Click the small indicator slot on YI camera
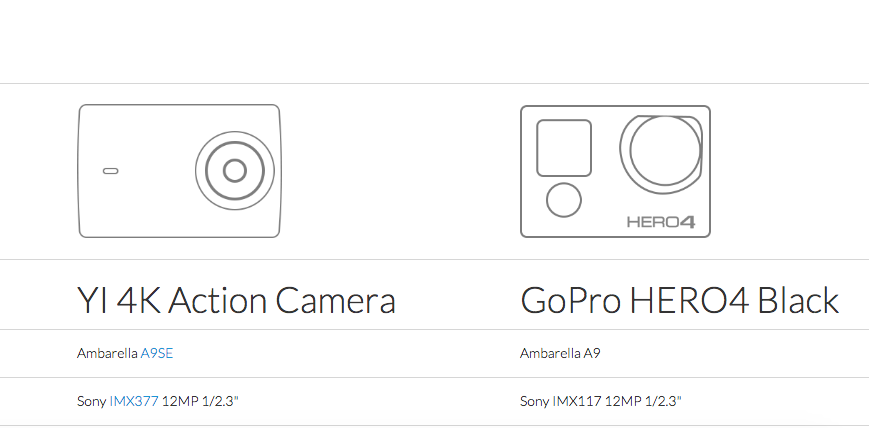This screenshot has width=869, height=428. pos(111,171)
